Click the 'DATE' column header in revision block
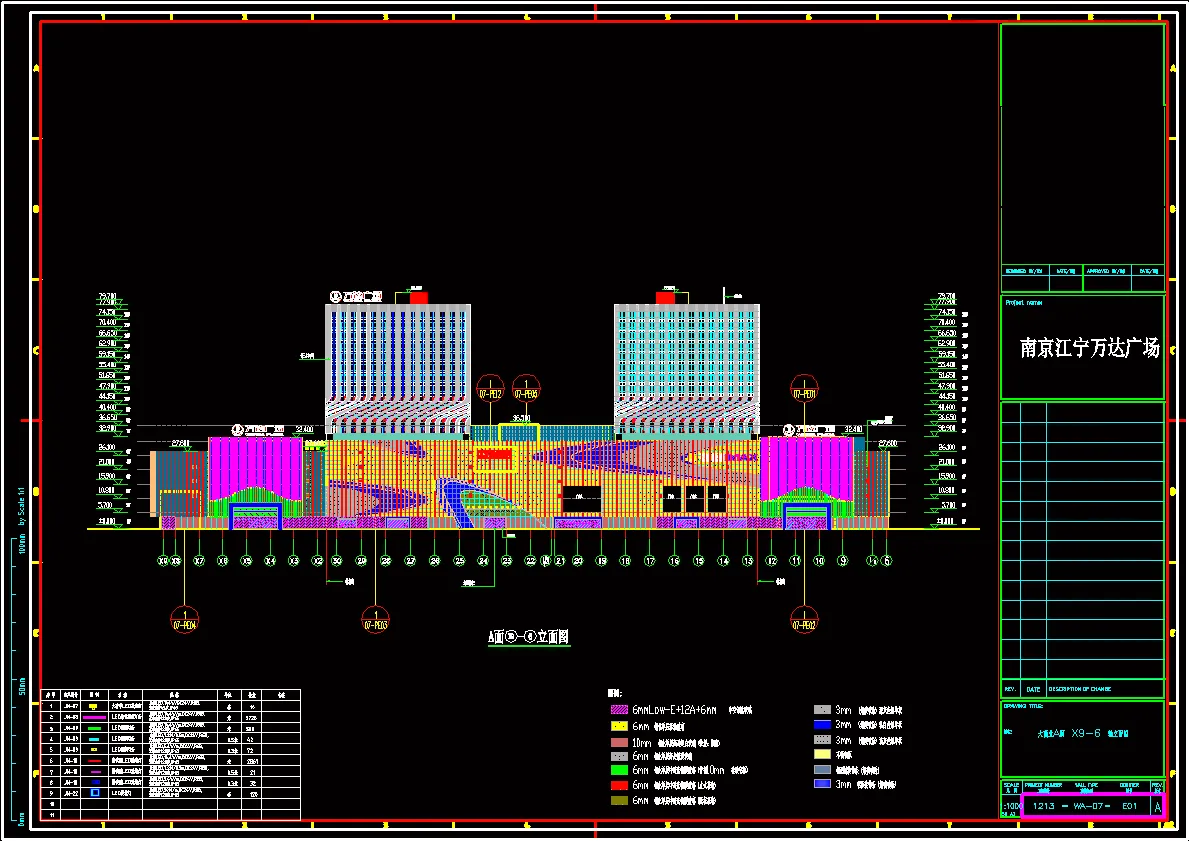 point(1034,689)
